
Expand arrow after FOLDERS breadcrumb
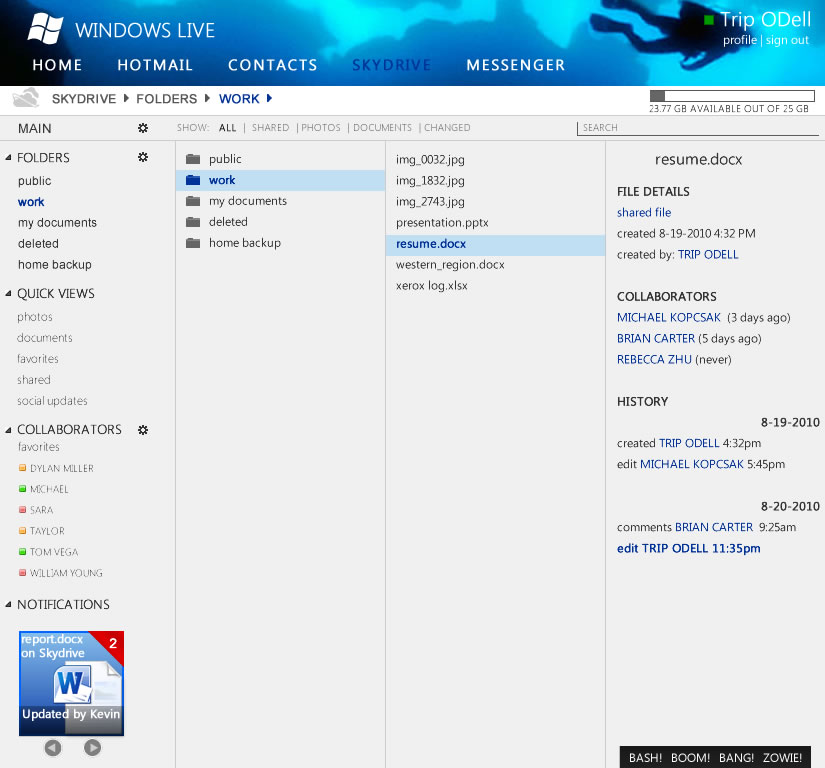[207, 98]
